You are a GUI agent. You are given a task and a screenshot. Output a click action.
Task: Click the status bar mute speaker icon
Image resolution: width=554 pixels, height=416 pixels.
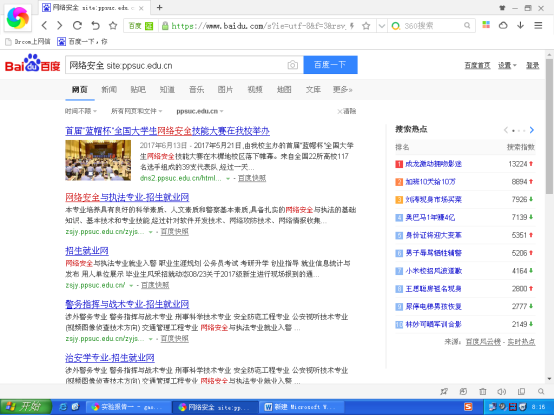[501, 391]
